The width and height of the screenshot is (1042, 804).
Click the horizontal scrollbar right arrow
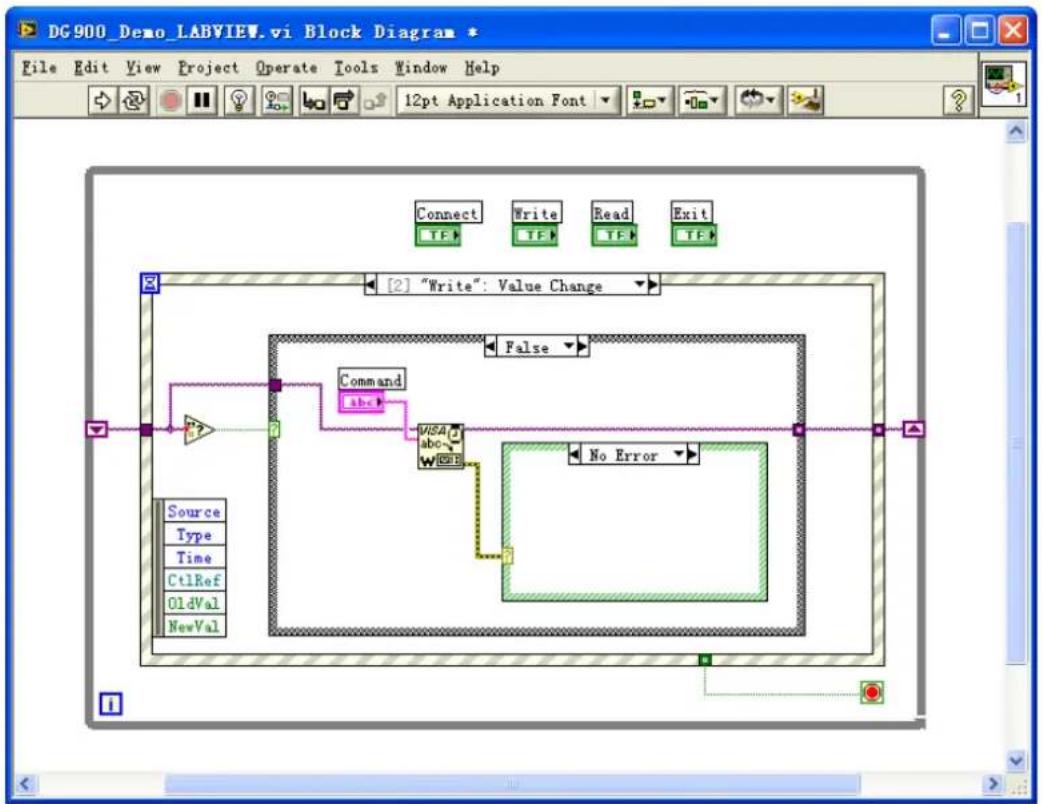(x=992, y=784)
